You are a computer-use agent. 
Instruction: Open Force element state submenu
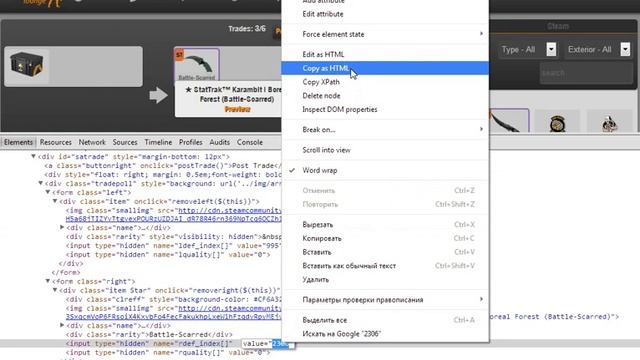click(x=385, y=34)
